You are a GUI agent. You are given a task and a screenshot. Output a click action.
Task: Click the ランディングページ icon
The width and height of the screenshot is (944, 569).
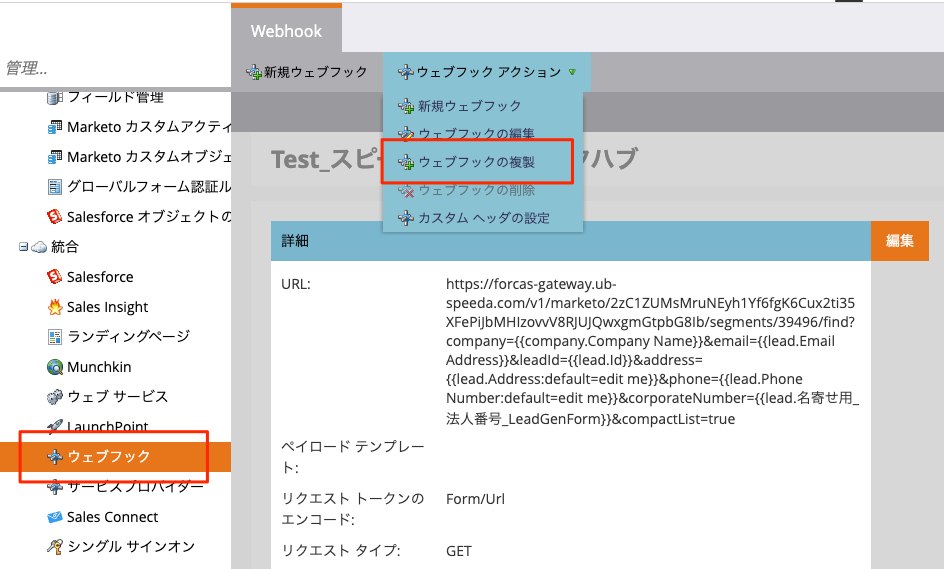click(56, 337)
